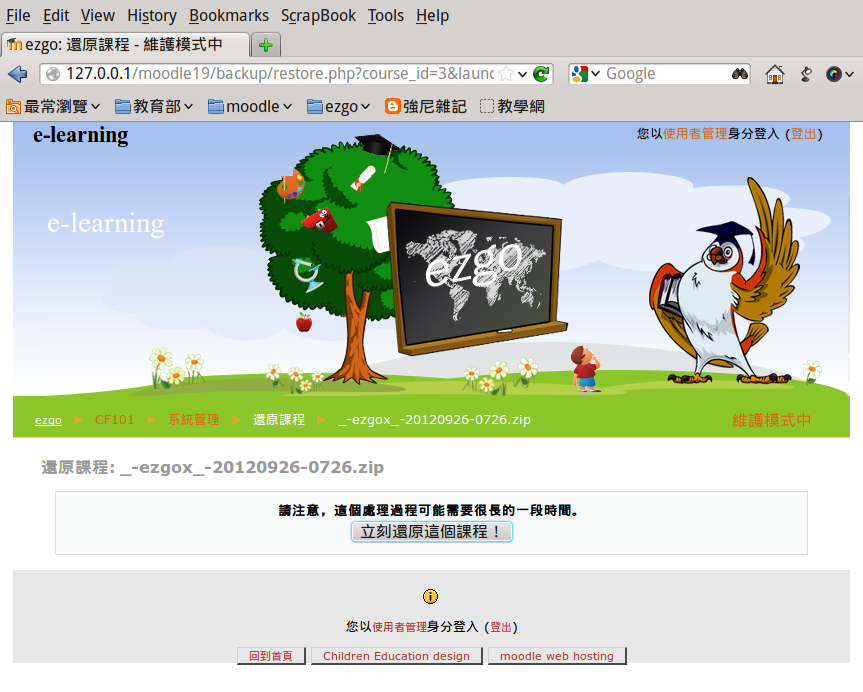Open the ScrapBook menu
This screenshot has width=863, height=692.
pyautogui.click(x=318, y=15)
